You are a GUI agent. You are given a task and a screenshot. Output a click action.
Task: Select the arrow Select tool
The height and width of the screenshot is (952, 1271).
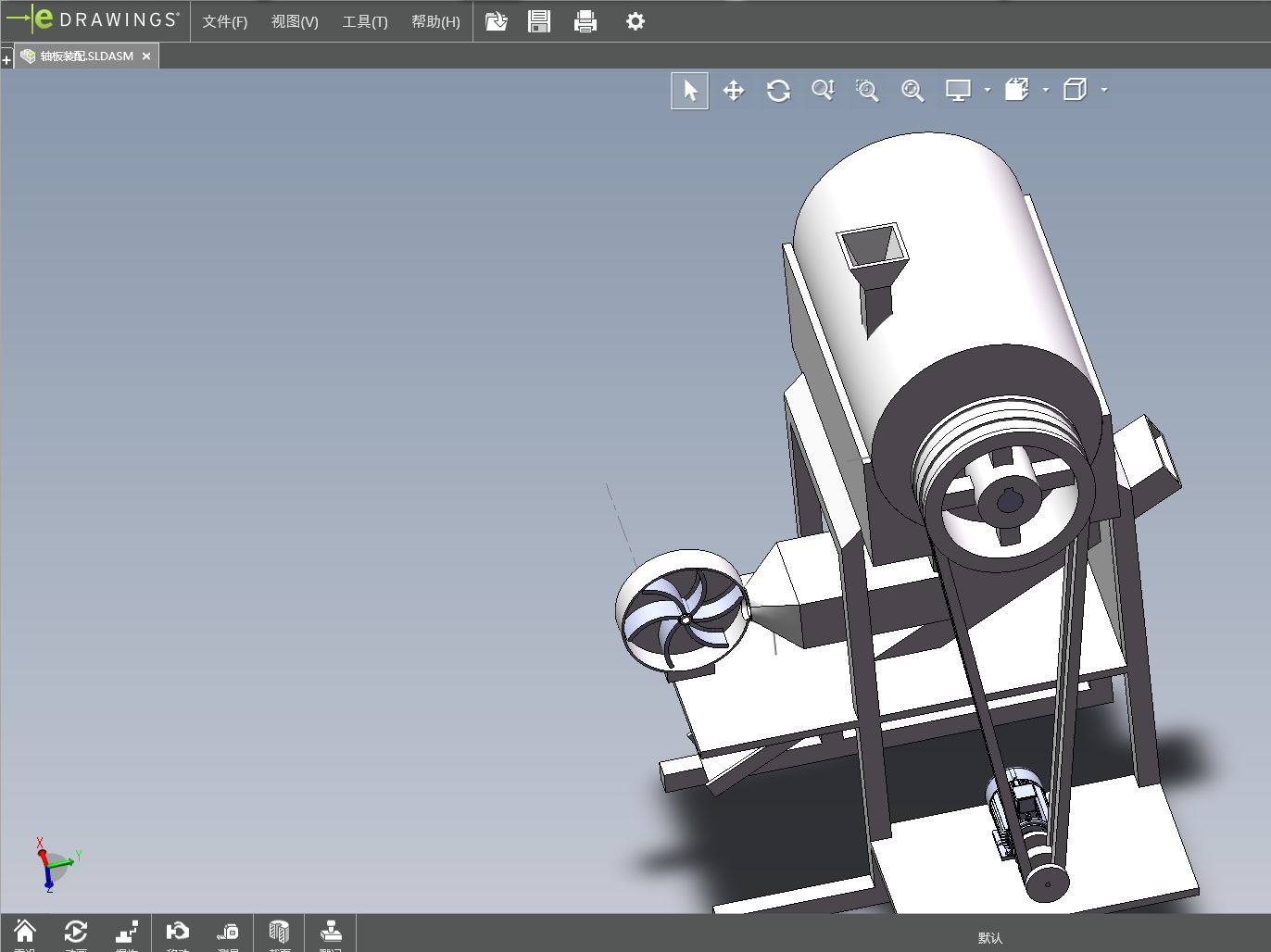pyautogui.click(x=689, y=91)
